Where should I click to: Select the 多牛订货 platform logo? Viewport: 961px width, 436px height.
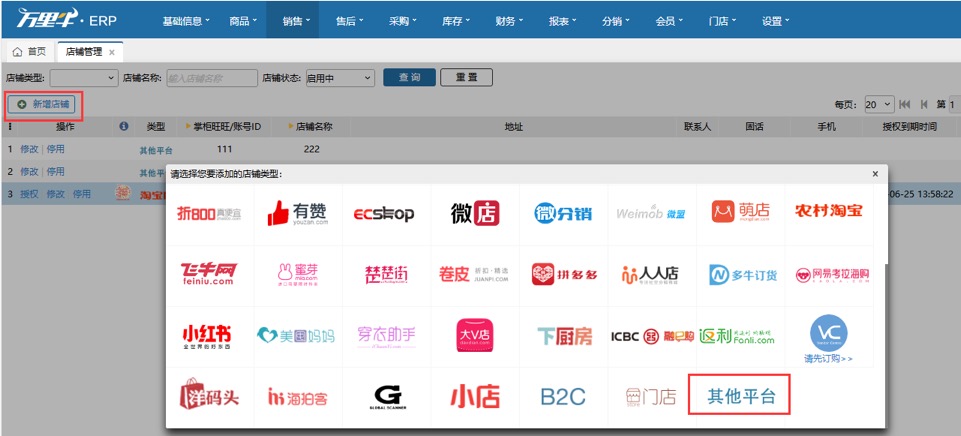(743, 275)
